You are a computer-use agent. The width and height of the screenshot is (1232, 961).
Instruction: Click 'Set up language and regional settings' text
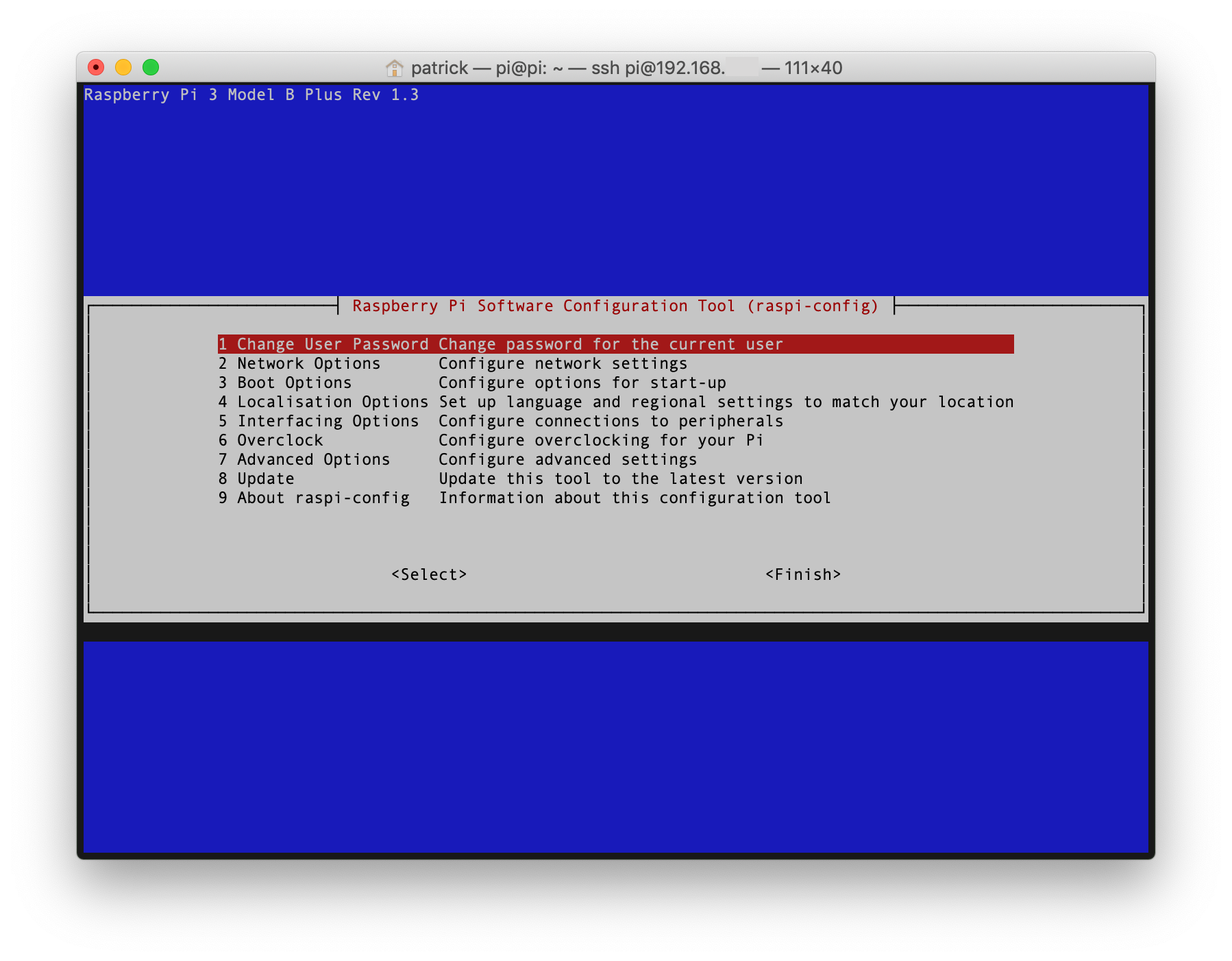(616, 402)
